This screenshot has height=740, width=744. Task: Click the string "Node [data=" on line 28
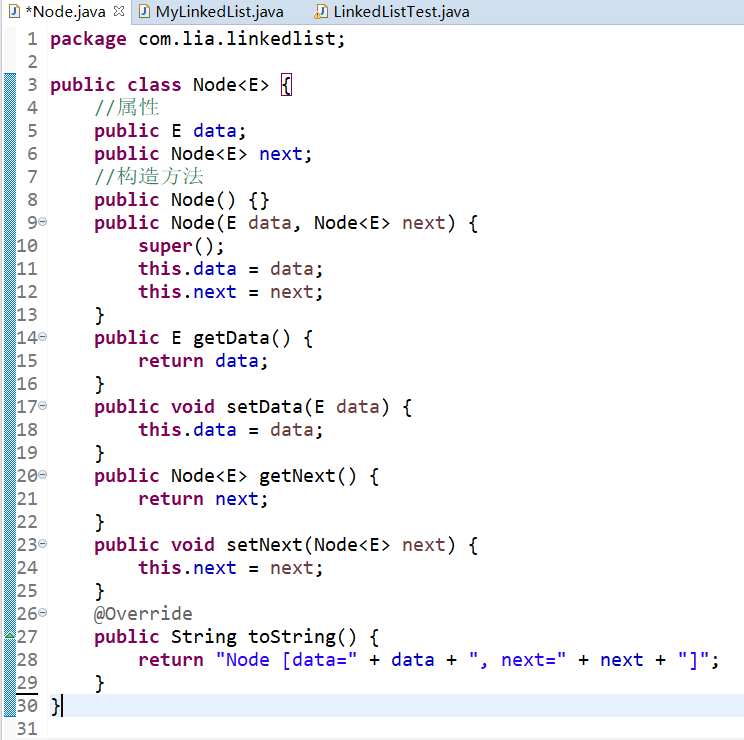click(286, 660)
